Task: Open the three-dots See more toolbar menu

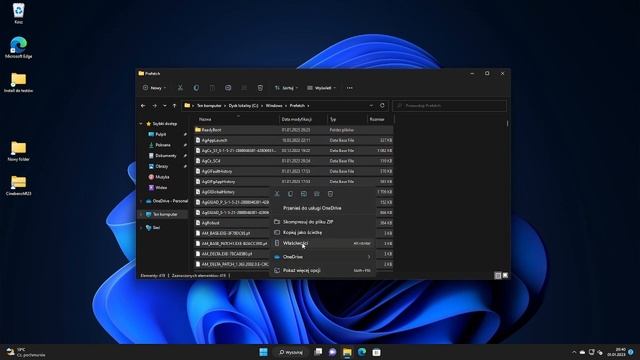Action: (349, 88)
